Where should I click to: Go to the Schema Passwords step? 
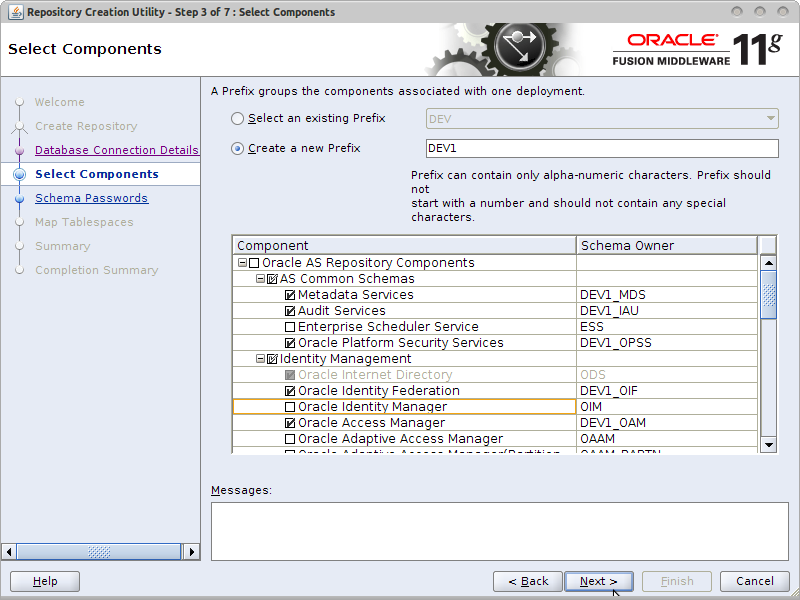pyautogui.click(x=92, y=198)
